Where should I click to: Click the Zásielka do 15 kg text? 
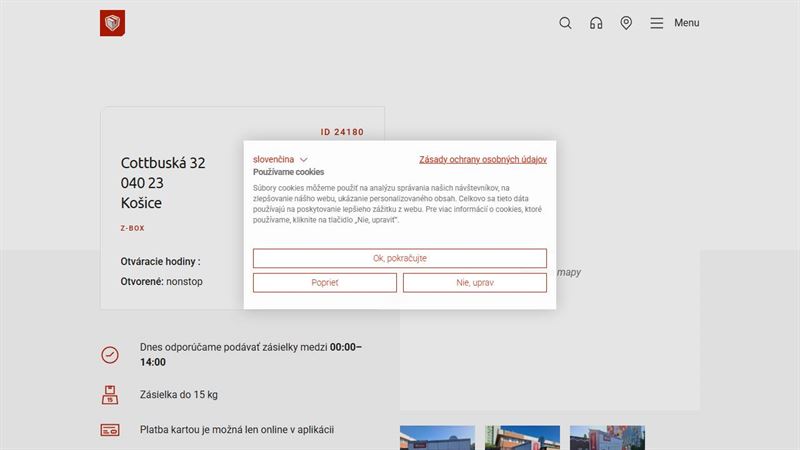click(x=179, y=394)
